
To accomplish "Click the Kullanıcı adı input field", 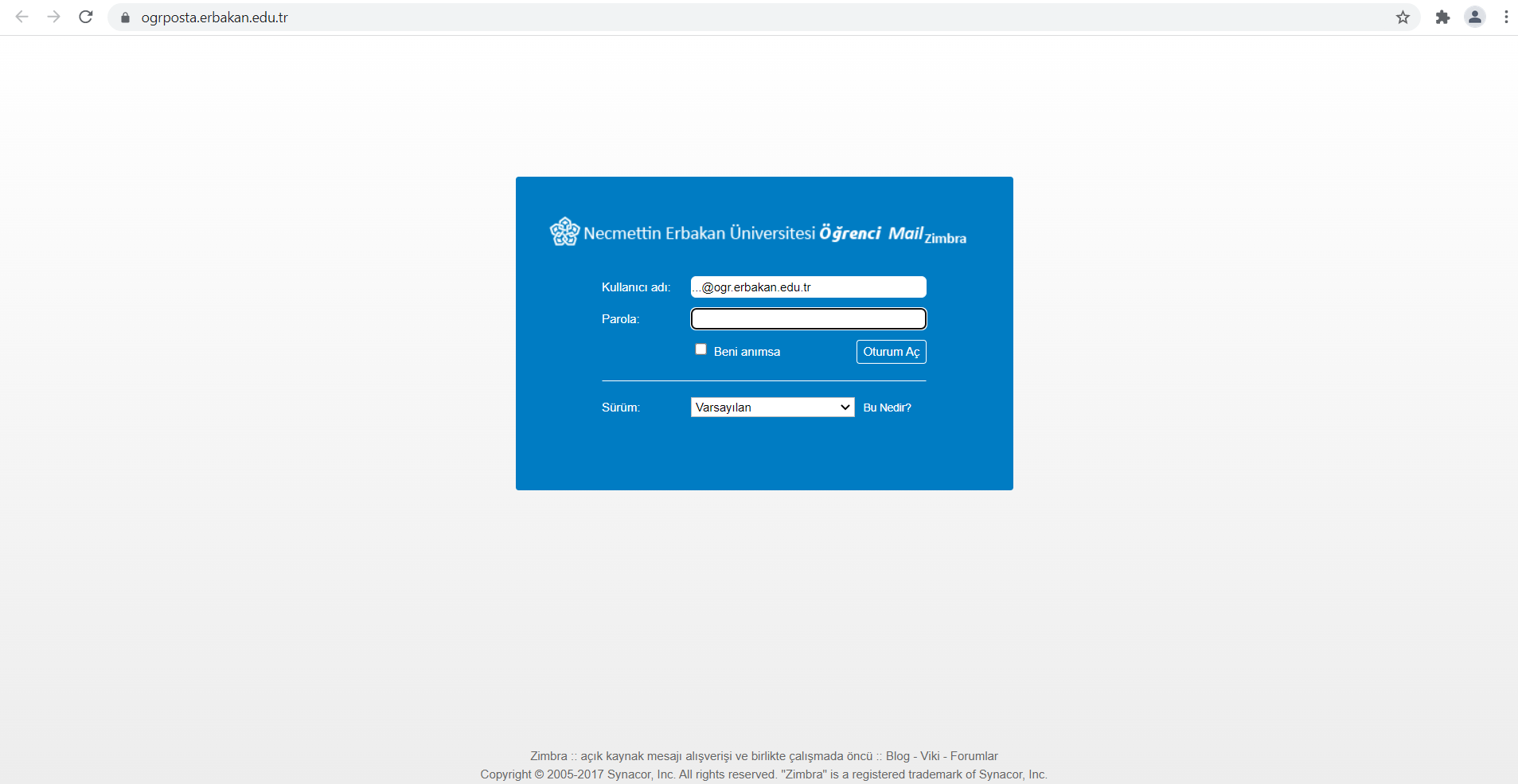I will [x=808, y=287].
